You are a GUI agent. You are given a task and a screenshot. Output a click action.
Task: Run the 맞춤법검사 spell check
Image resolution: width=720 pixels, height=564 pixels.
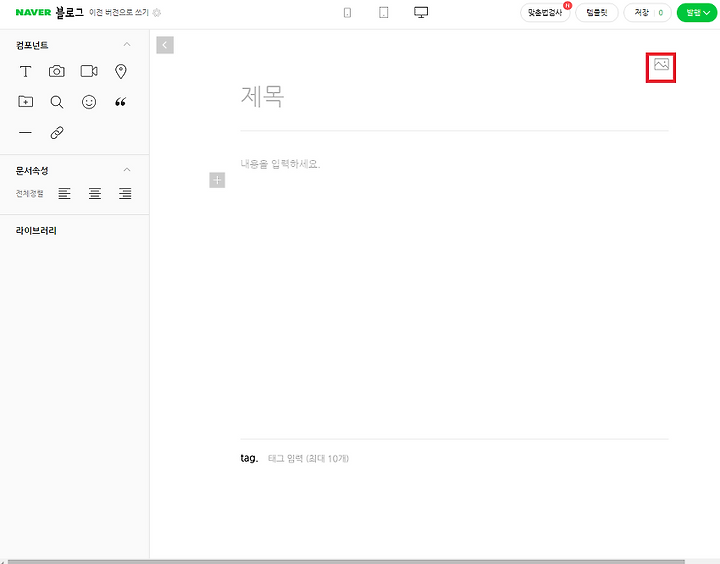tap(545, 13)
